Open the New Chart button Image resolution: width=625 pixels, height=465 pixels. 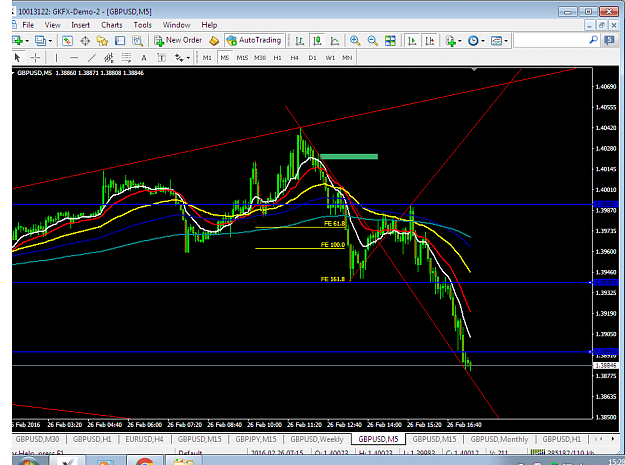coord(18,41)
